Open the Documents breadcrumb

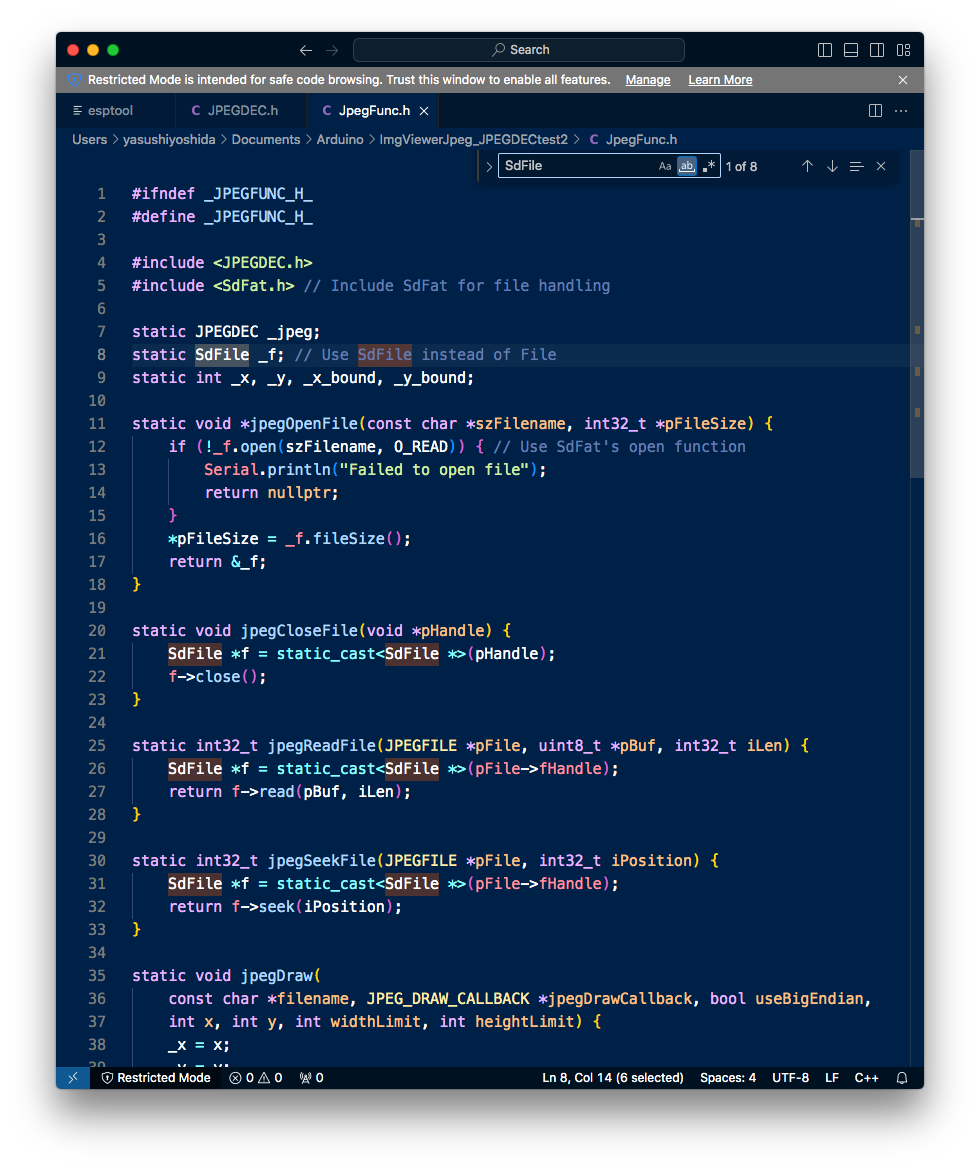(x=266, y=139)
